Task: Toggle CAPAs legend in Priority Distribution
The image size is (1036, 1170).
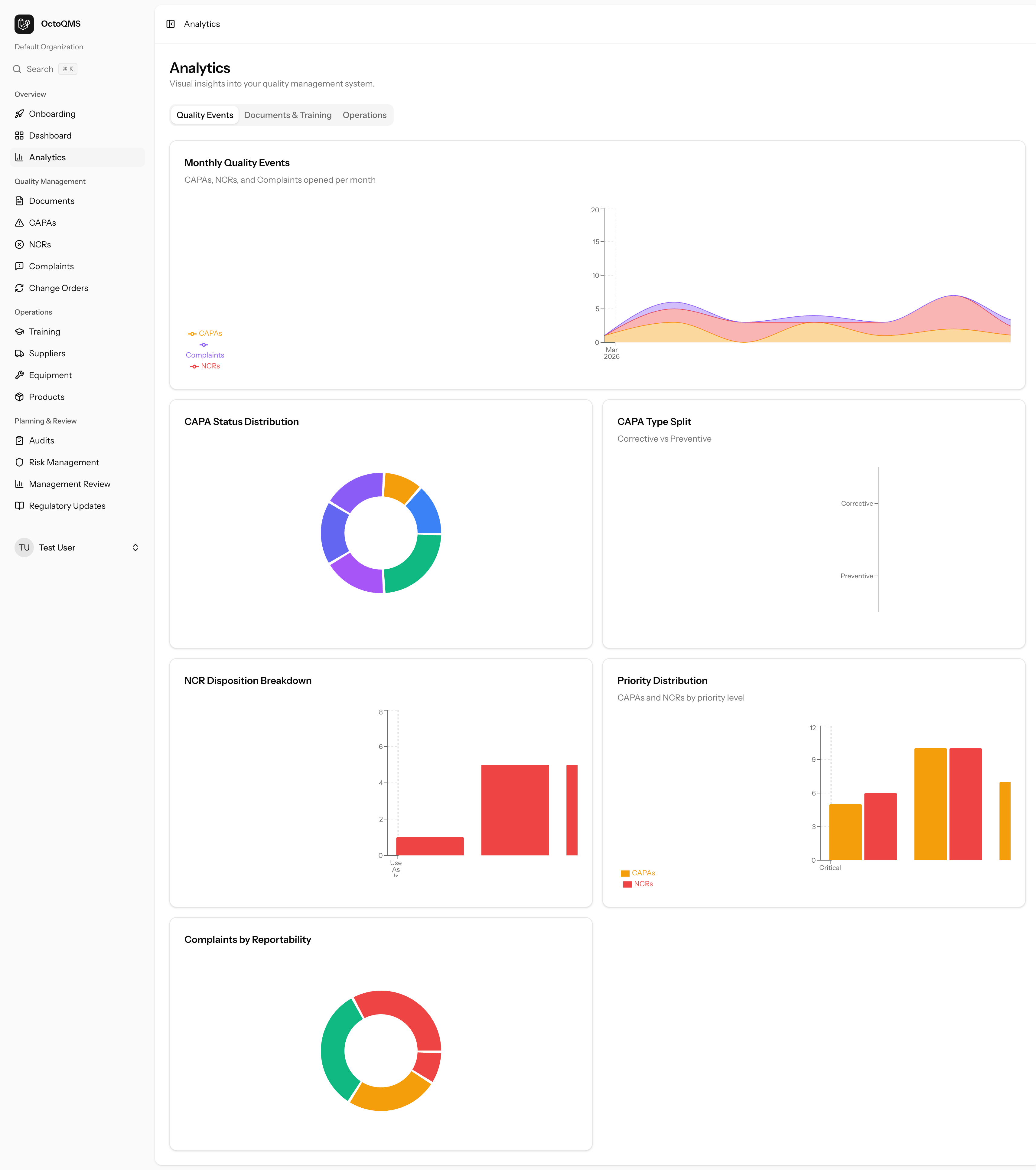Action: point(638,873)
